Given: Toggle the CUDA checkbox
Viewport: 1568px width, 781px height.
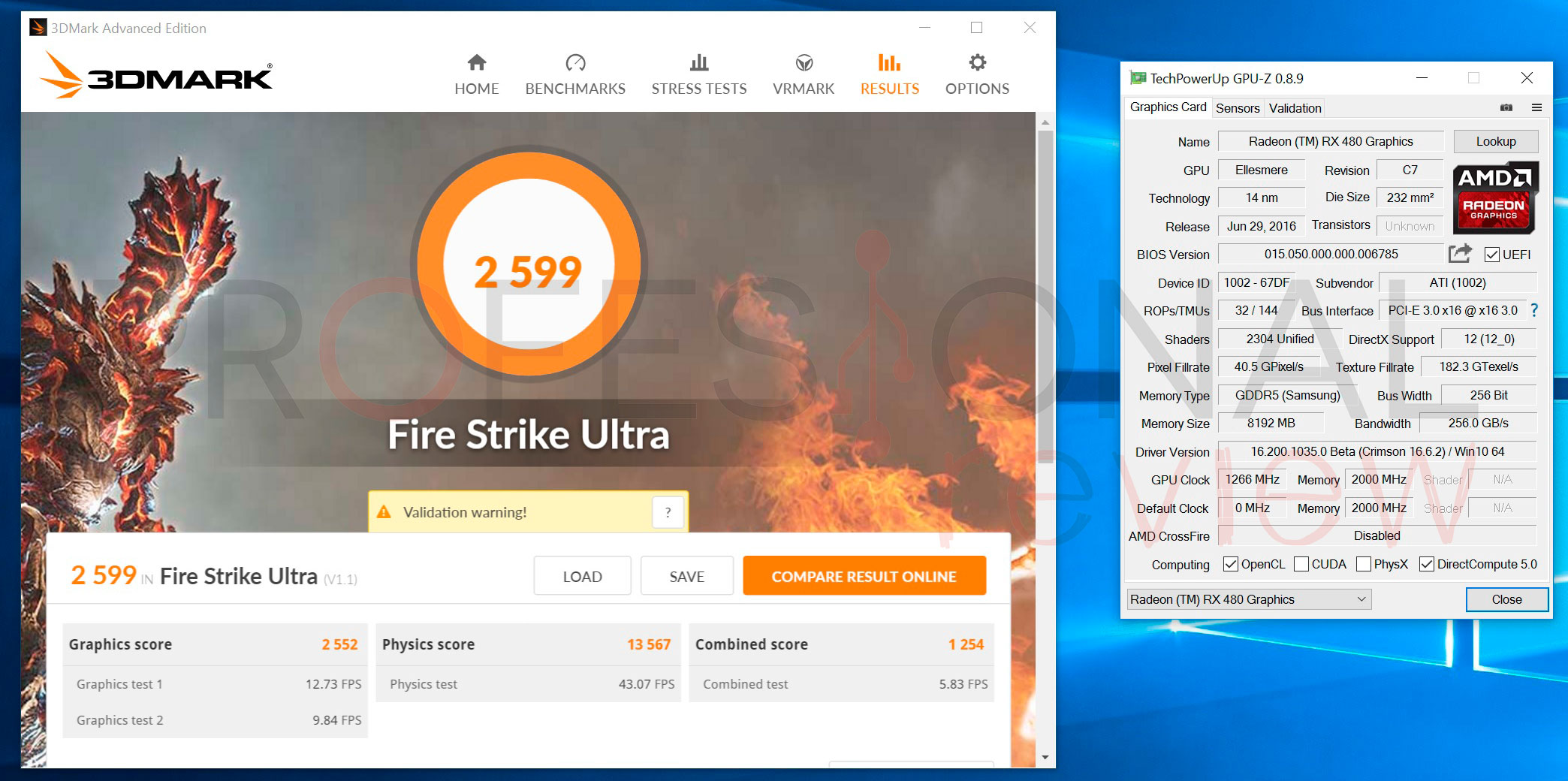Looking at the screenshot, I should 1301,564.
